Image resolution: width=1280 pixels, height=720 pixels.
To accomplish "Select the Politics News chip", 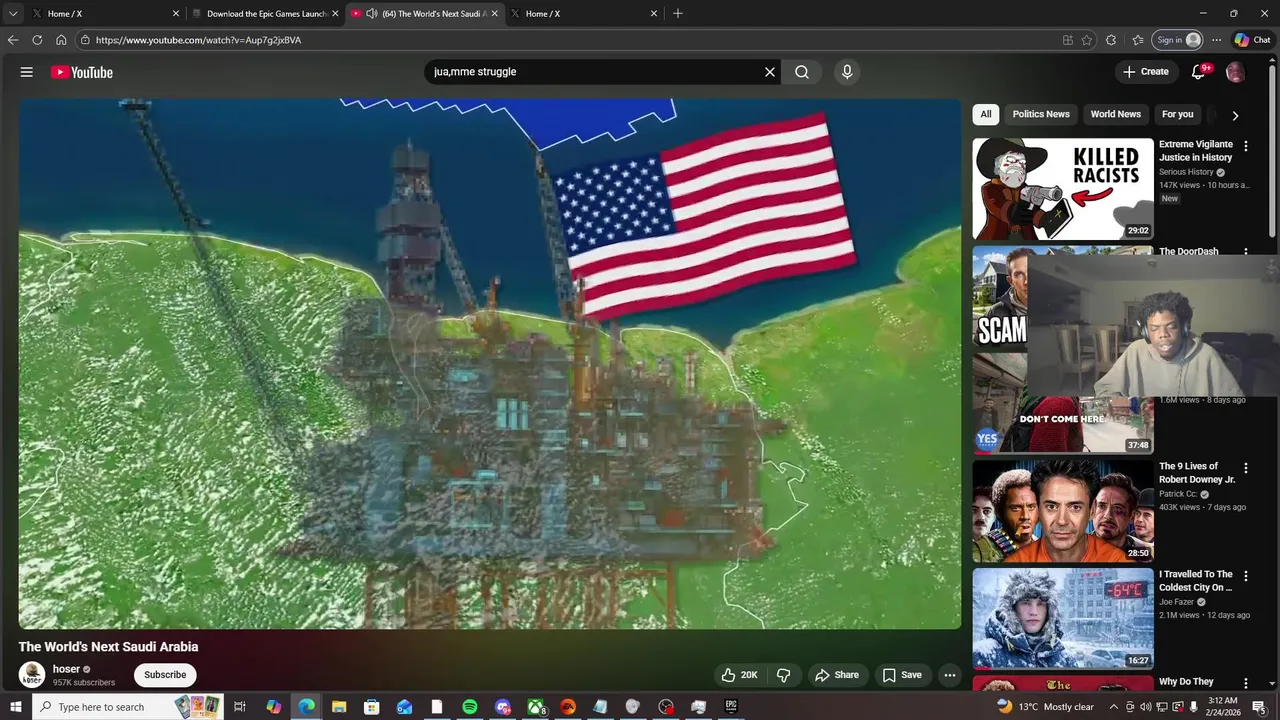I will click(1041, 114).
